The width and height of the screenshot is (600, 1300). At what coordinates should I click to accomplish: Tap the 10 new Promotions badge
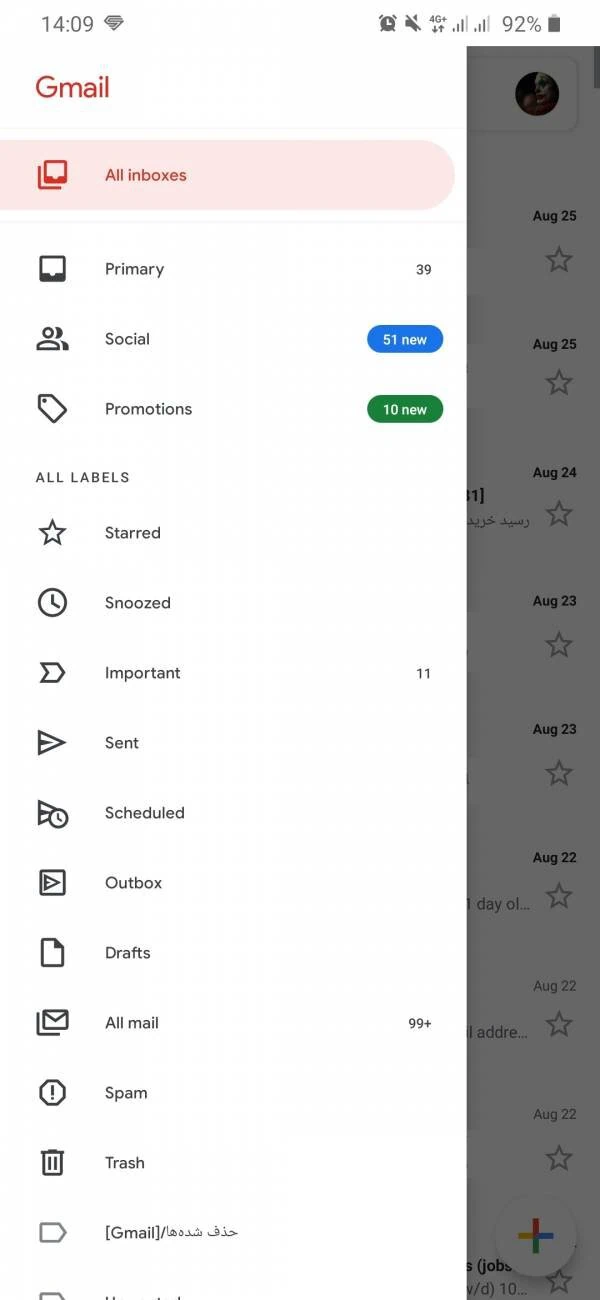405,410
